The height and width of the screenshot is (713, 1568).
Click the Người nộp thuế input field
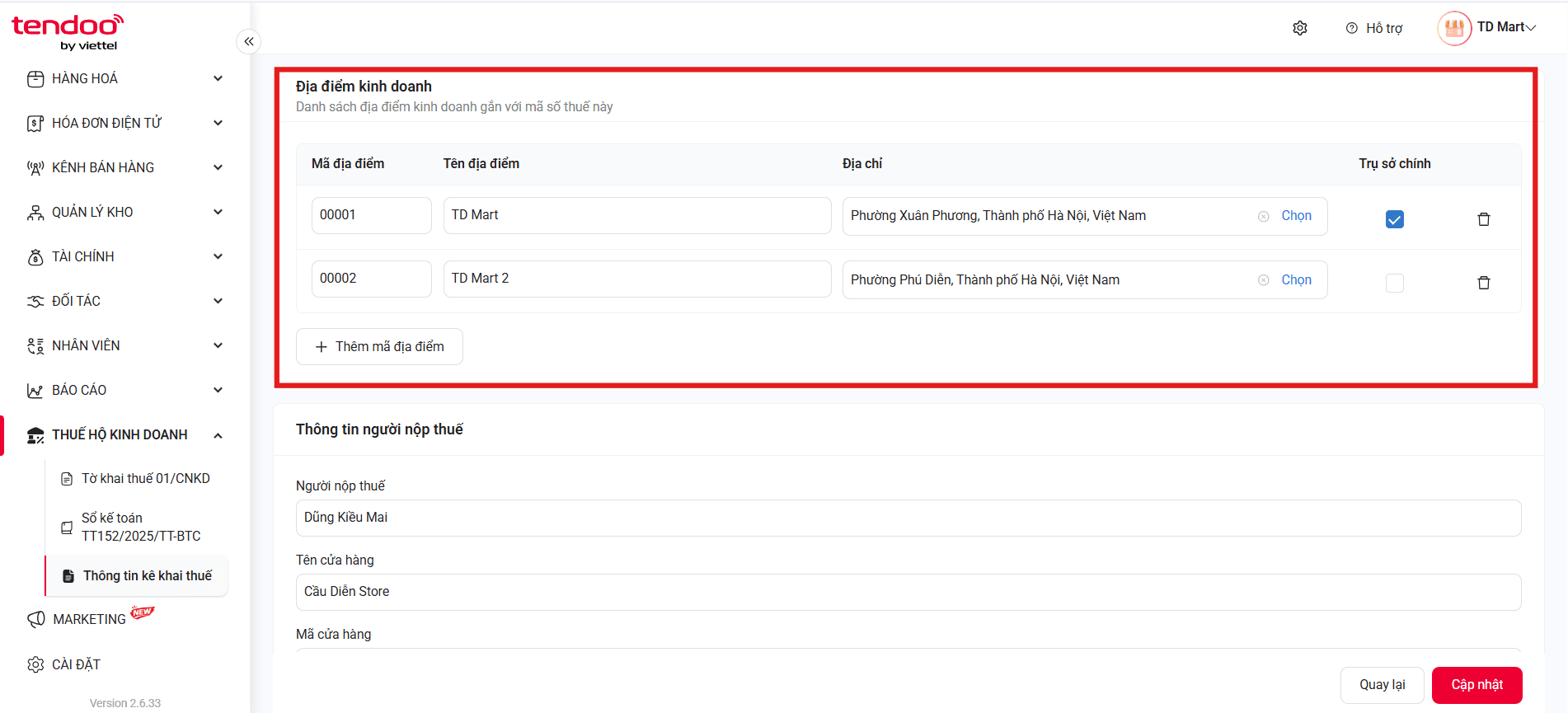tap(908, 518)
